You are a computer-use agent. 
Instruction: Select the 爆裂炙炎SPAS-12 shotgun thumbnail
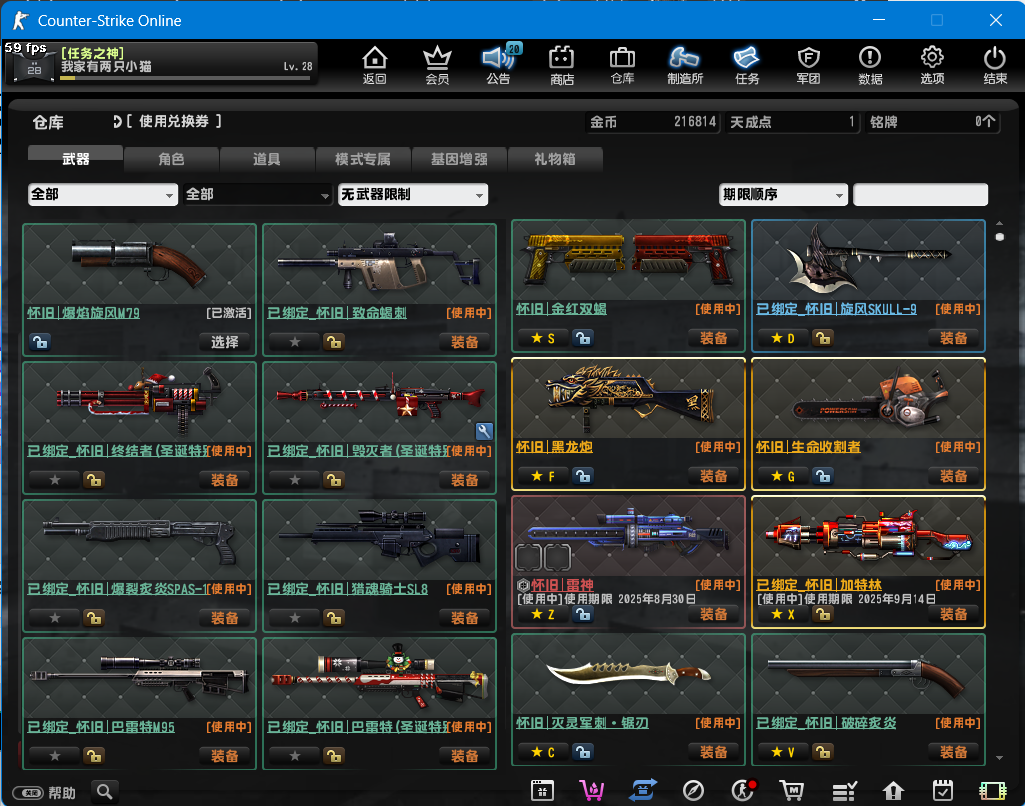[x=139, y=541]
